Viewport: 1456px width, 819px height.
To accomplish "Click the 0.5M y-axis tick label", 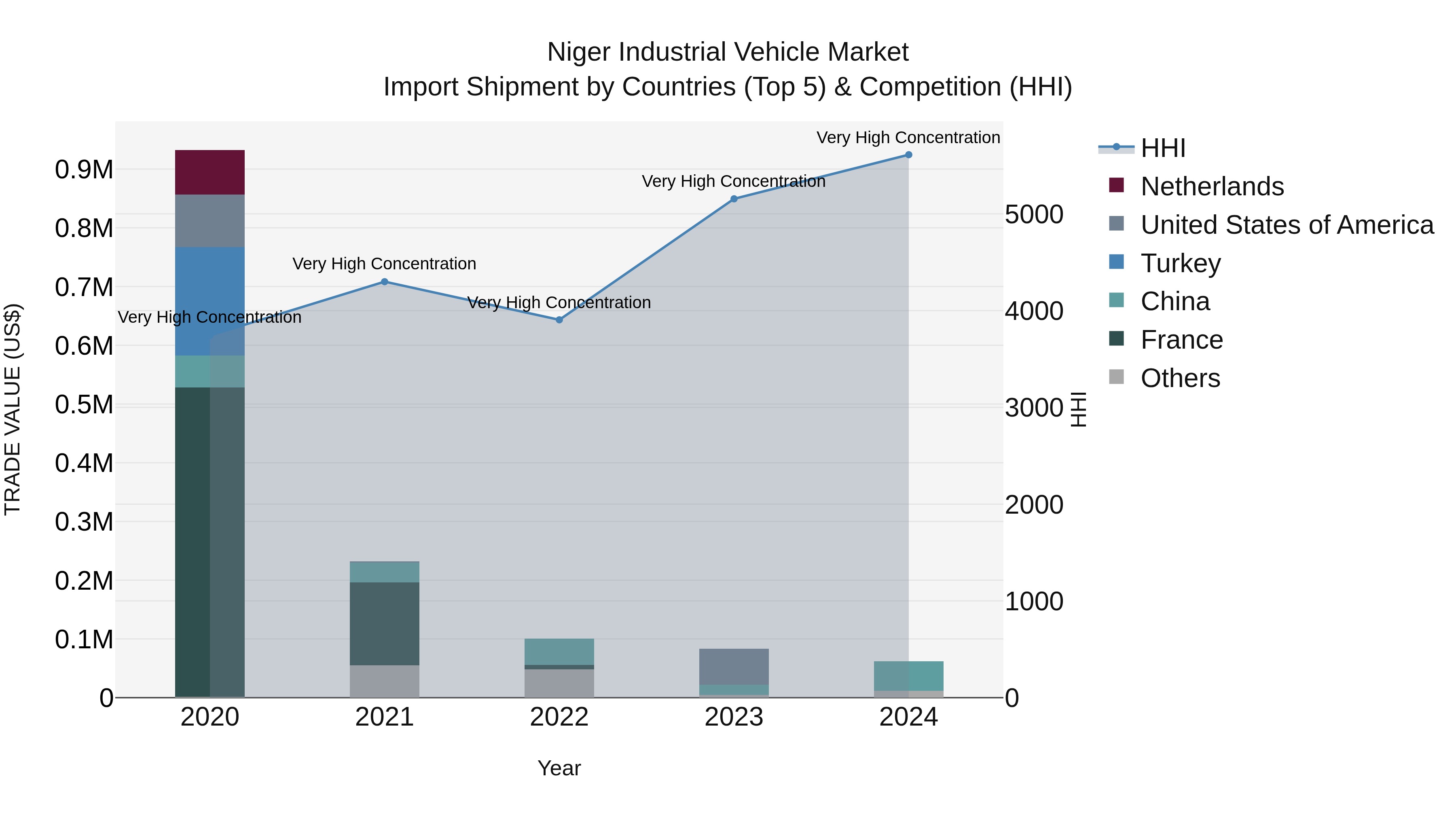I will [84, 405].
